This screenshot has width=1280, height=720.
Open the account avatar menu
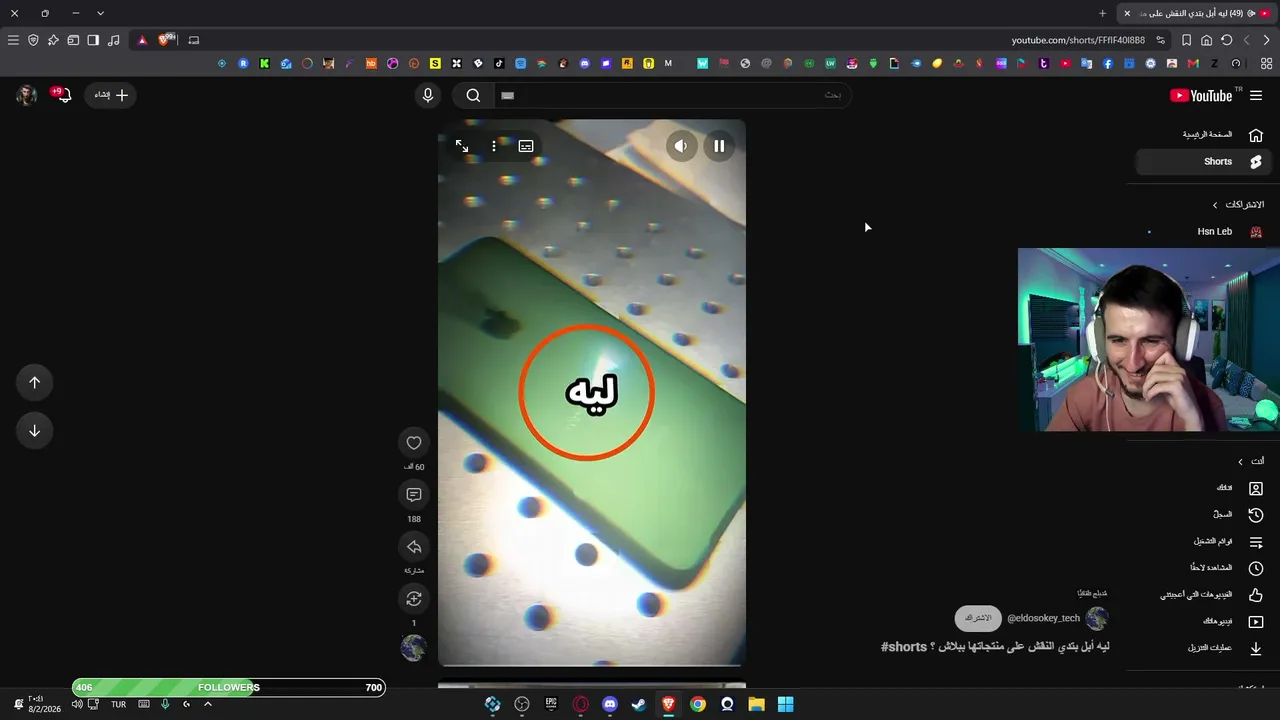[x=27, y=95]
